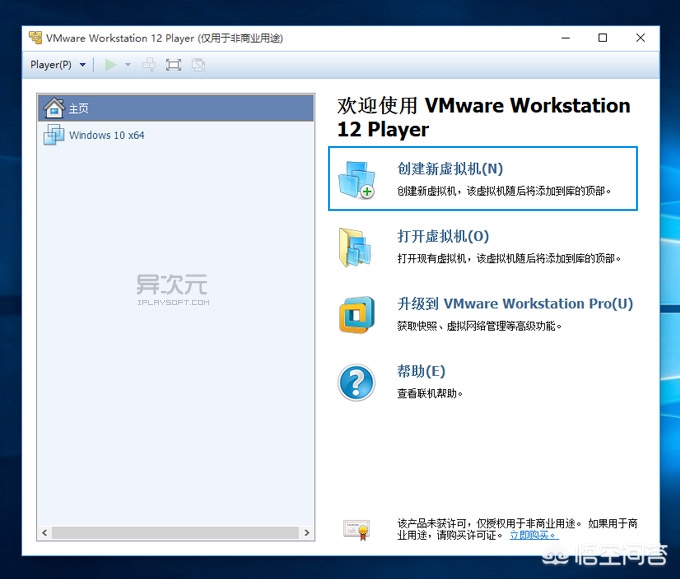Click the library scrollbar right arrow
The height and width of the screenshot is (579, 680).
point(307,533)
